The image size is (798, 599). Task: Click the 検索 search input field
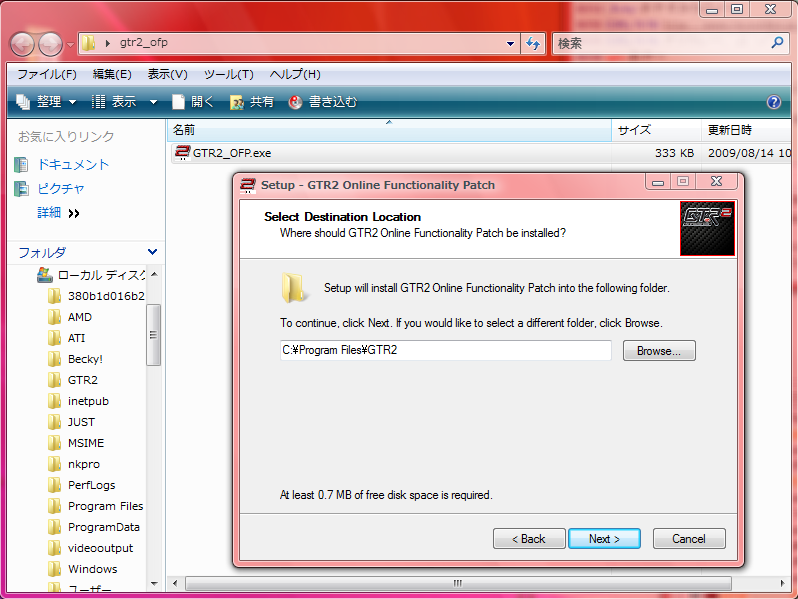[661, 44]
